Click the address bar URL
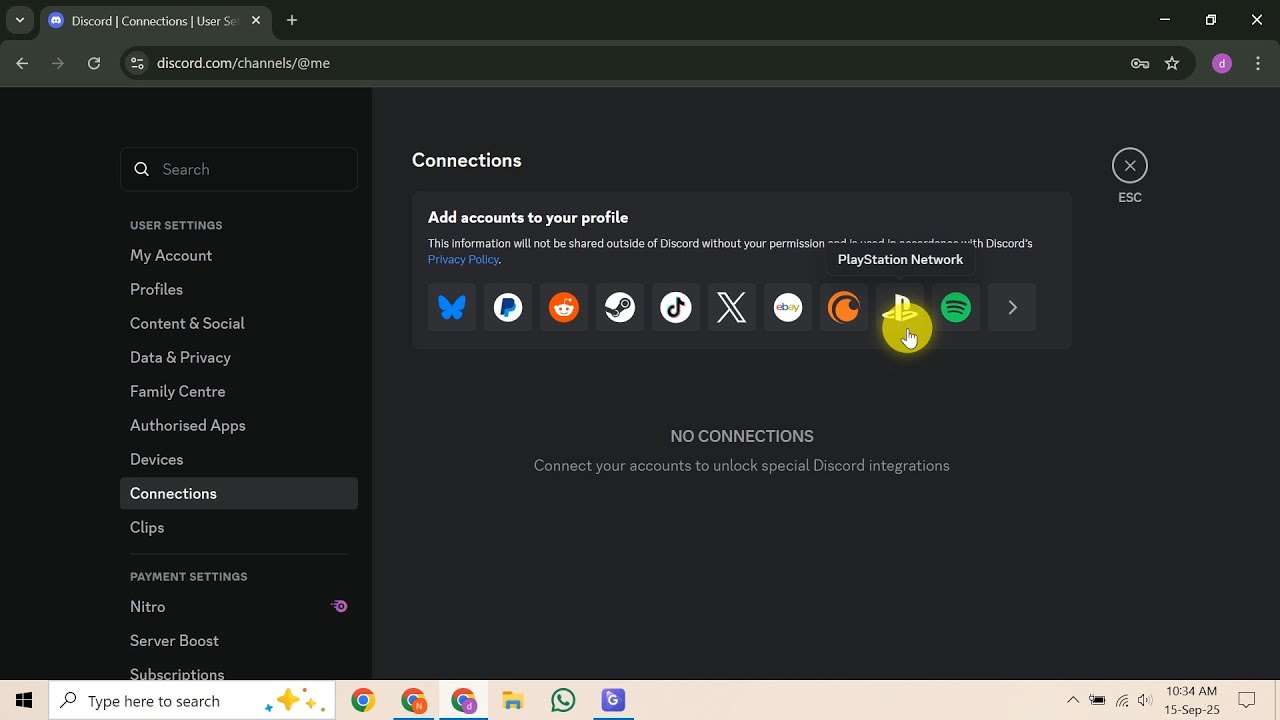 [243, 63]
